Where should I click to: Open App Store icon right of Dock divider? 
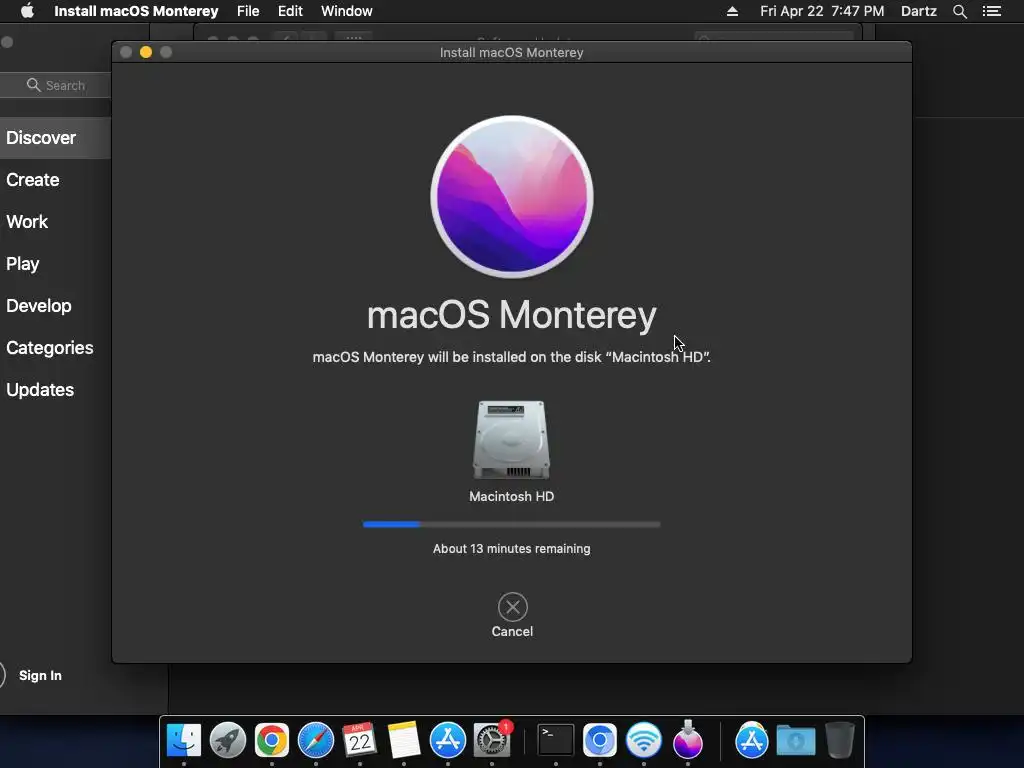tap(752, 740)
